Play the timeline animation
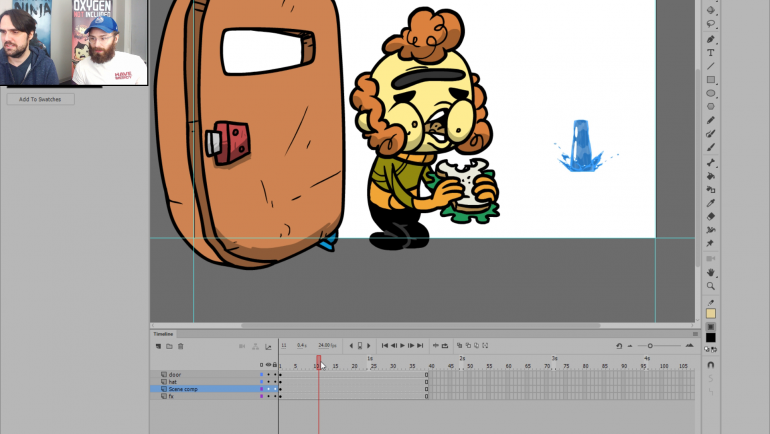This screenshot has height=434, width=770. click(403, 346)
